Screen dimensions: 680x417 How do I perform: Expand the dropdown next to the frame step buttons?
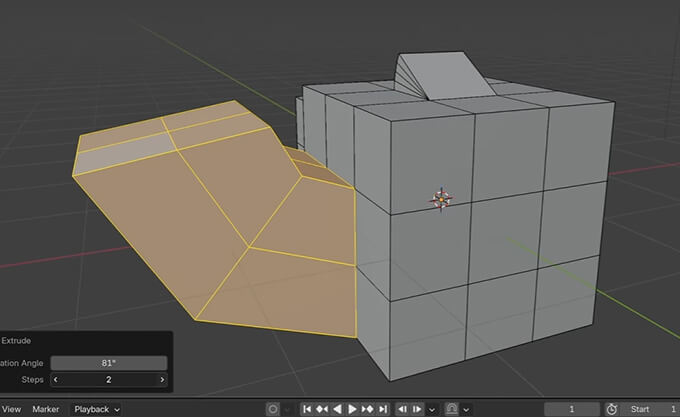pyautogui.click(x=431, y=409)
